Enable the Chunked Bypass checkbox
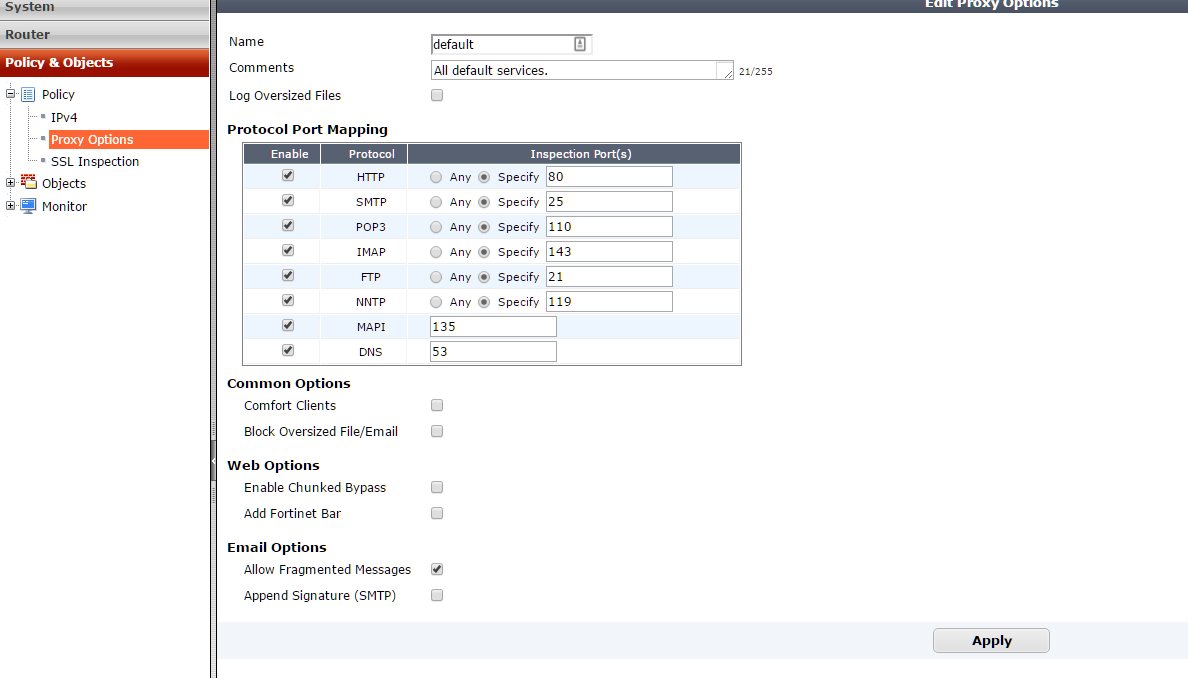The height and width of the screenshot is (678, 1188). pos(437,487)
